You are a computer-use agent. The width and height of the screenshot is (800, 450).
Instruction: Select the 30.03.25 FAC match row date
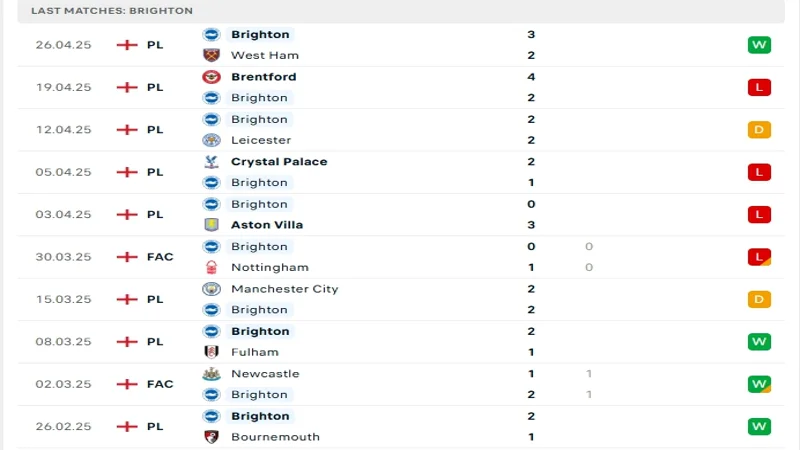[63, 257]
